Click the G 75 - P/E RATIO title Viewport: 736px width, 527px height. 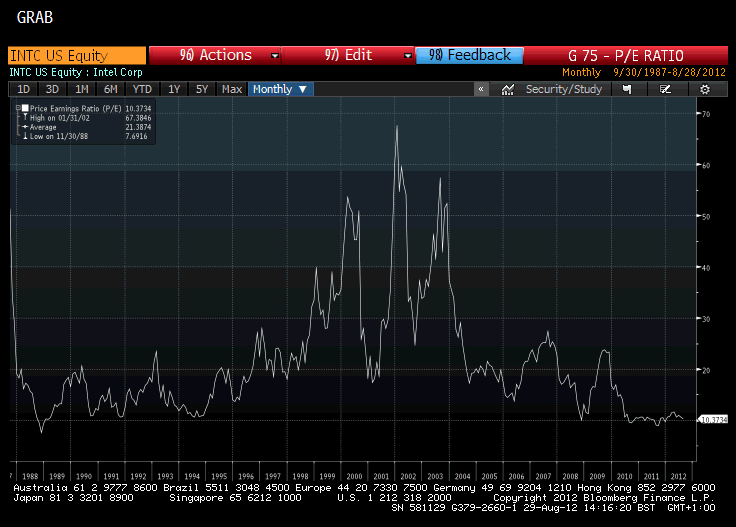[625, 56]
